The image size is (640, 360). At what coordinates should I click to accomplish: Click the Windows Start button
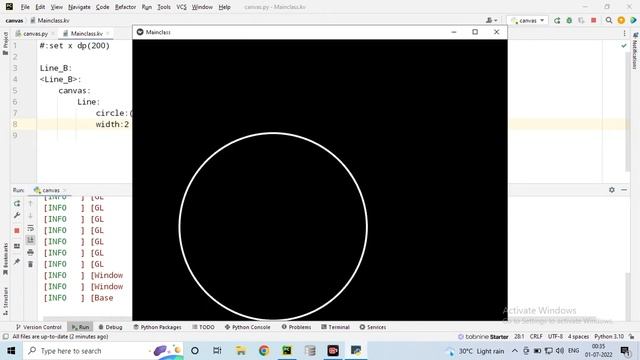click(x=11, y=351)
